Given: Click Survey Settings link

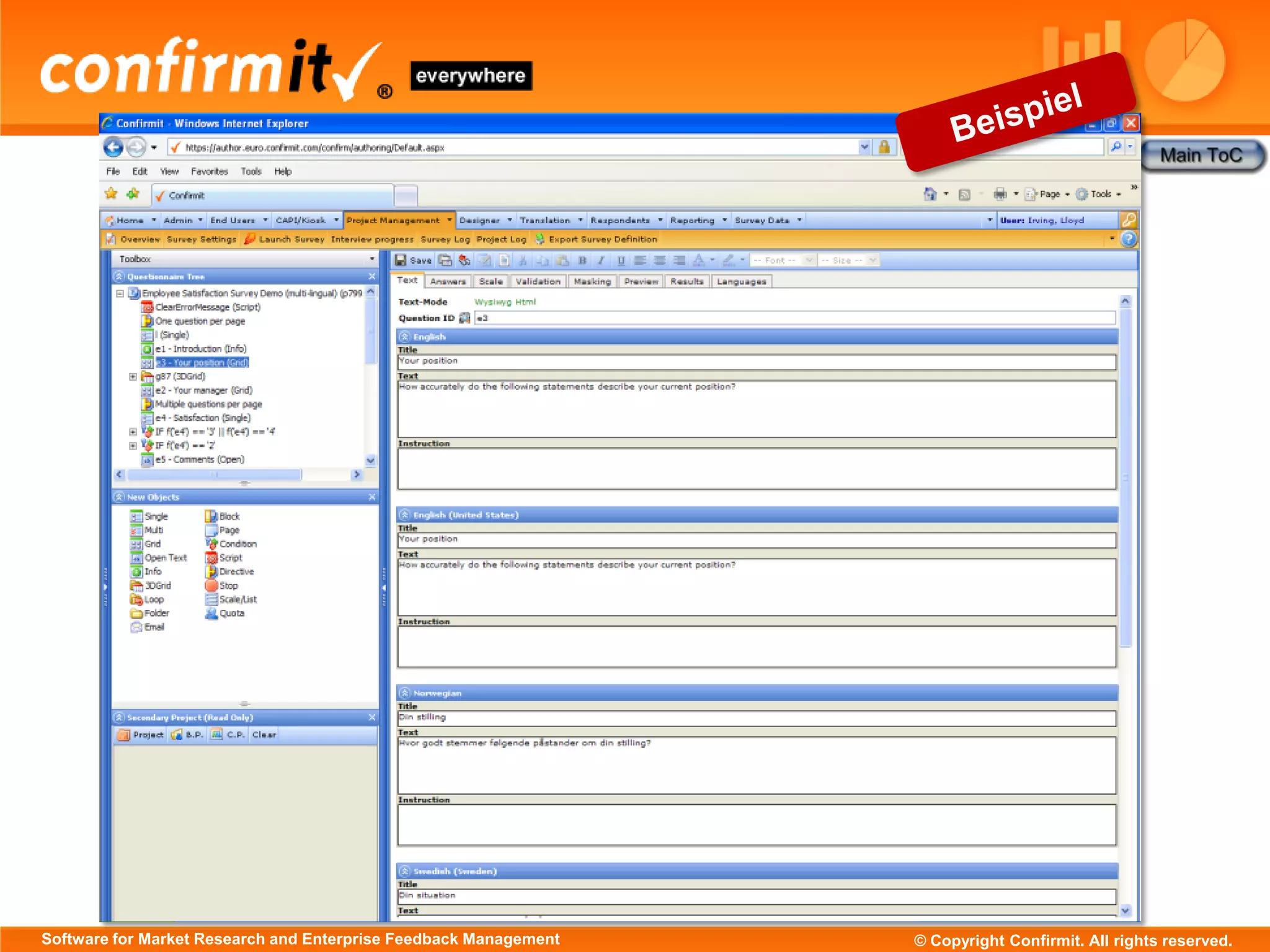Looking at the screenshot, I should point(202,239).
